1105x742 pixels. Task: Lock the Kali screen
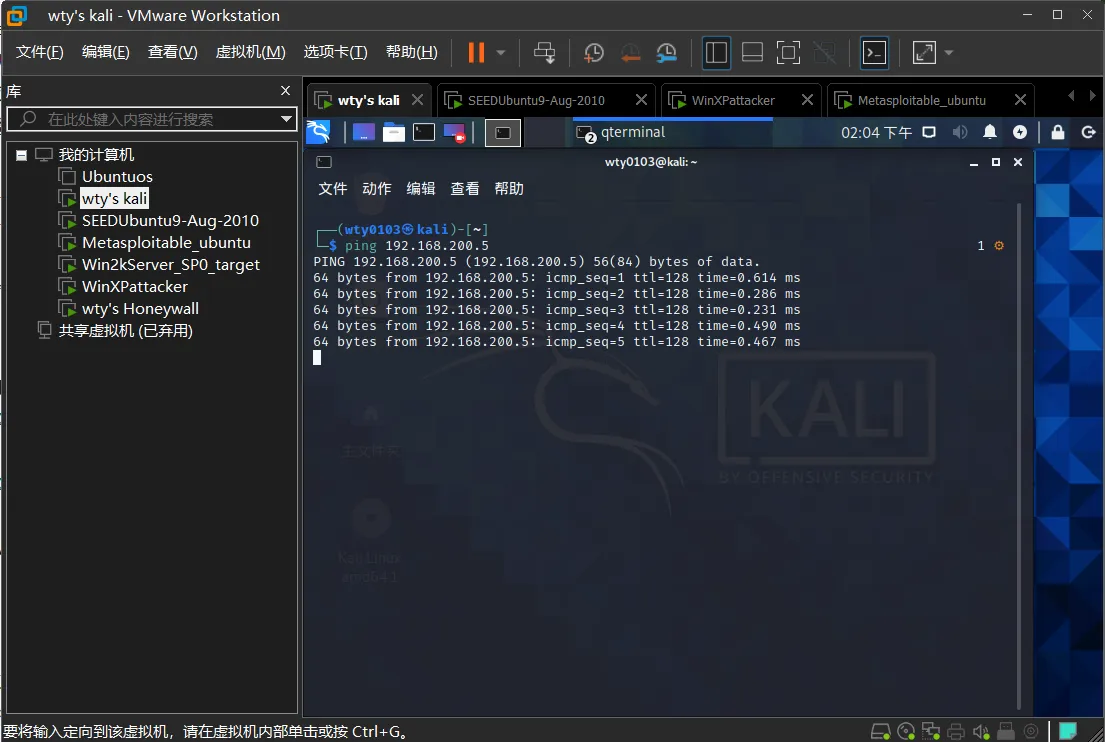1058,132
